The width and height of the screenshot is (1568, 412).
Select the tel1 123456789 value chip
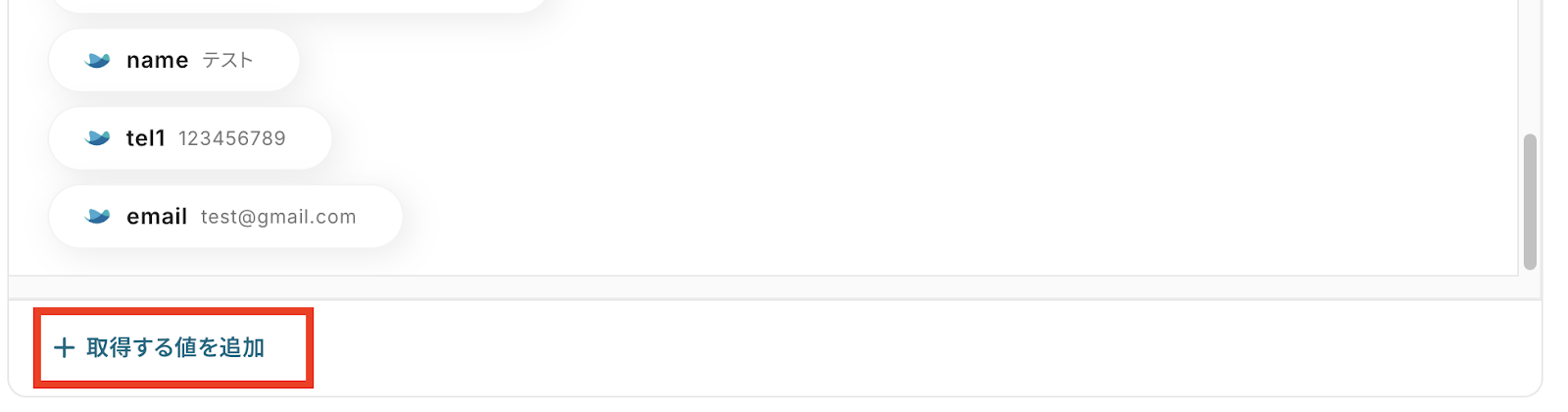point(190,138)
